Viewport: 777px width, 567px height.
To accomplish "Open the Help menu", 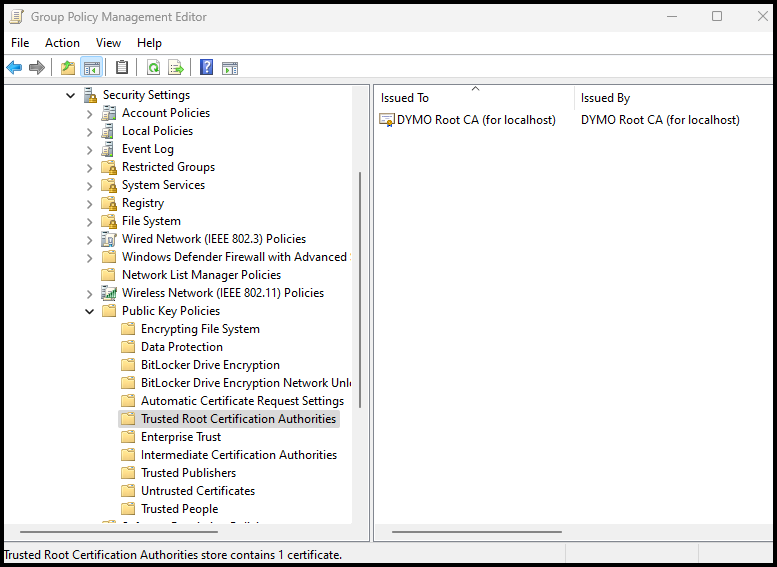I will pyautogui.click(x=149, y=43).
